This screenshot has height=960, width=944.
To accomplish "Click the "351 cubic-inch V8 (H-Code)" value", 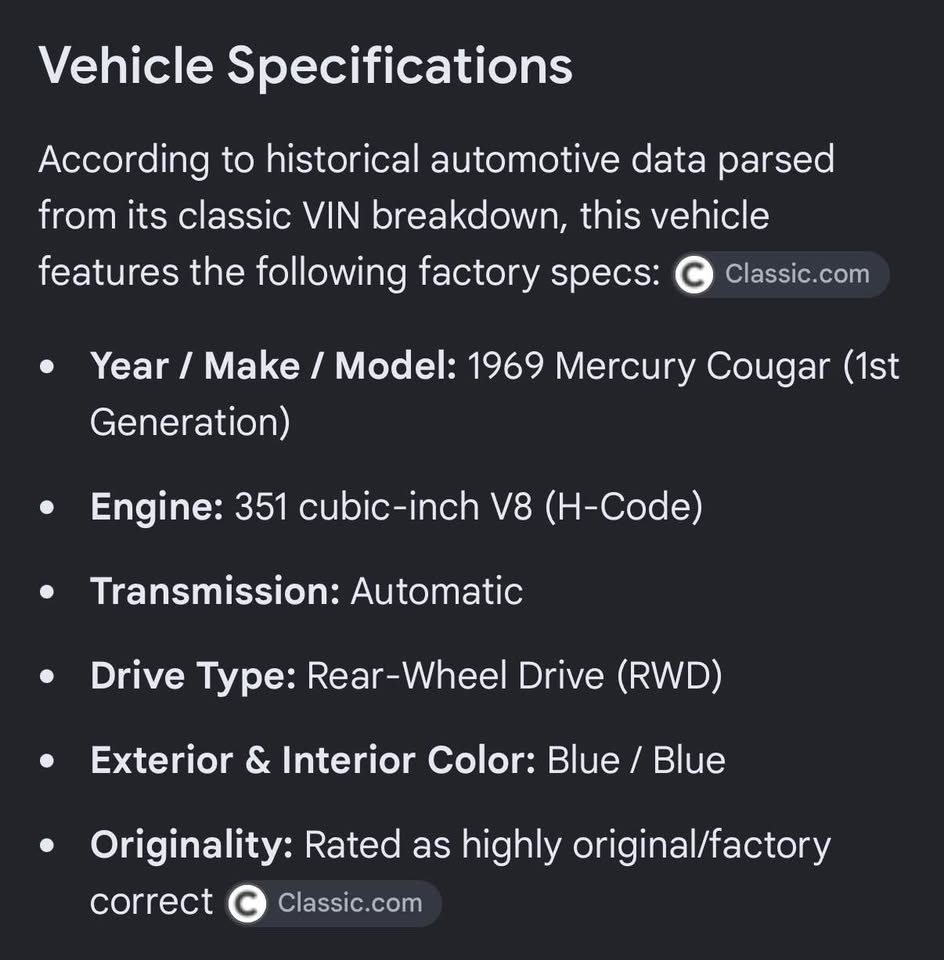I will click(469, 507).
